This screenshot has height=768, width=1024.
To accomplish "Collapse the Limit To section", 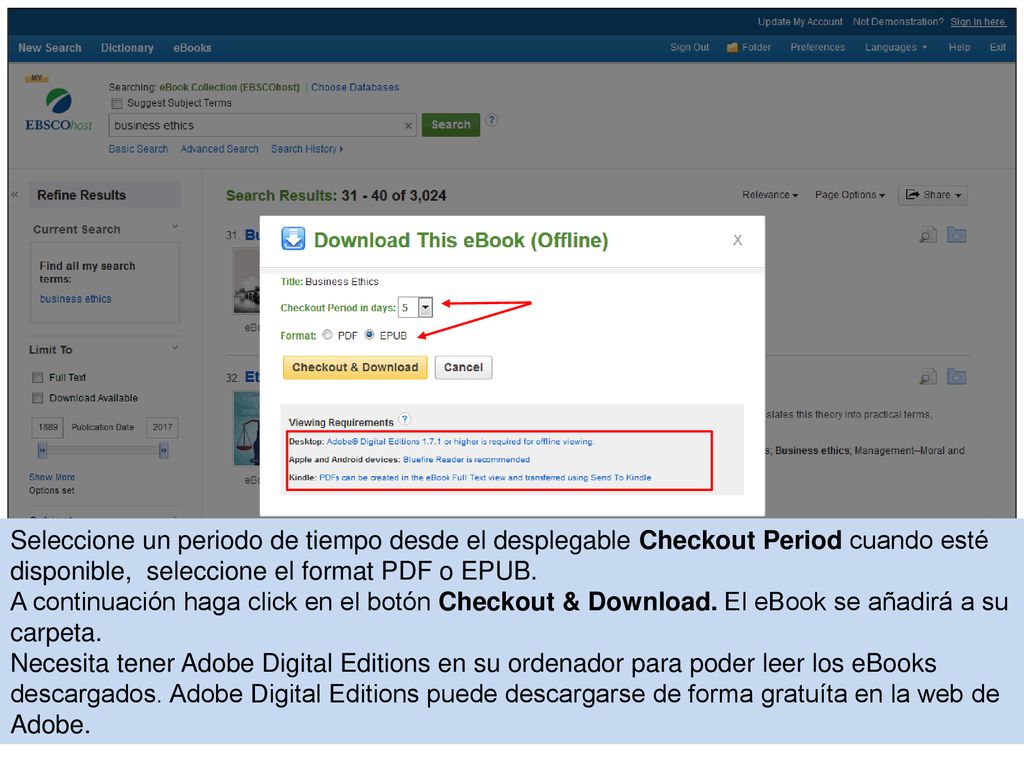I will [175, 348].
